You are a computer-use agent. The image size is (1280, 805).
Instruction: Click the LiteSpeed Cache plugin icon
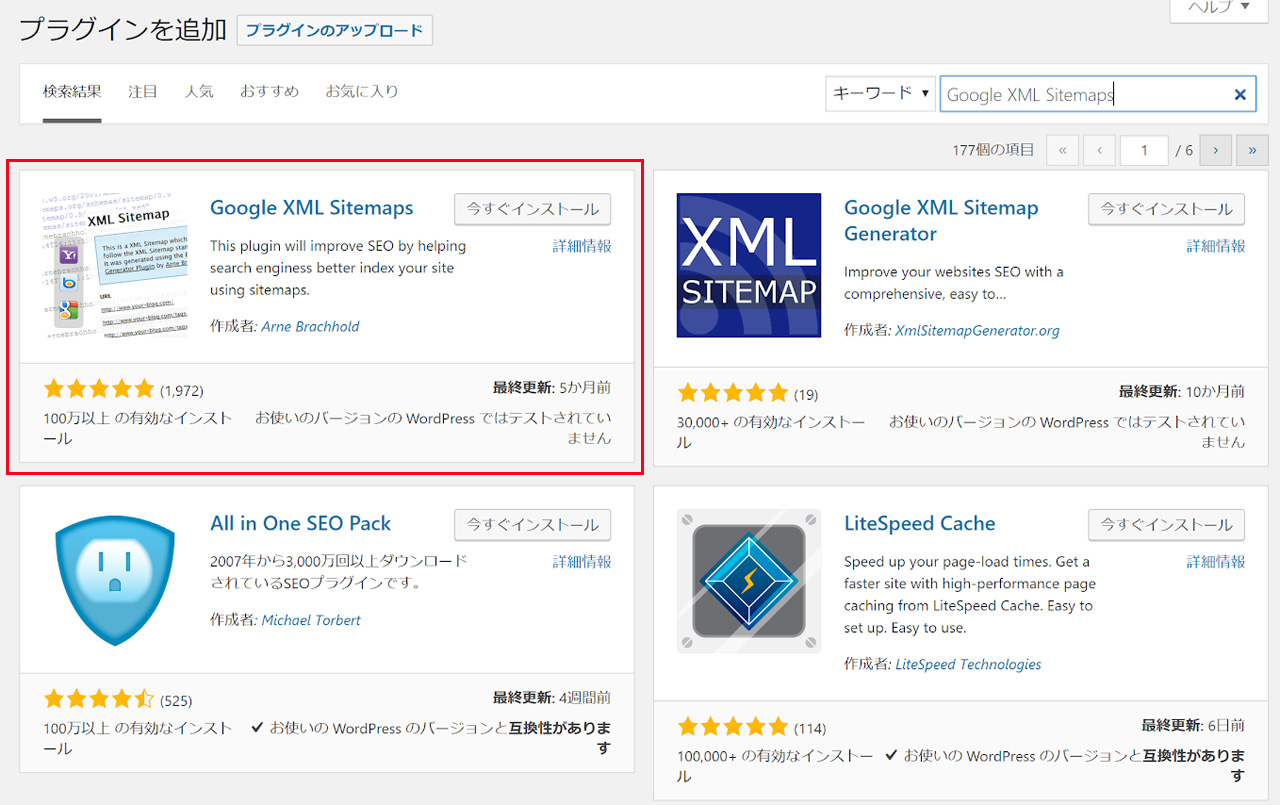coord(749,580)
